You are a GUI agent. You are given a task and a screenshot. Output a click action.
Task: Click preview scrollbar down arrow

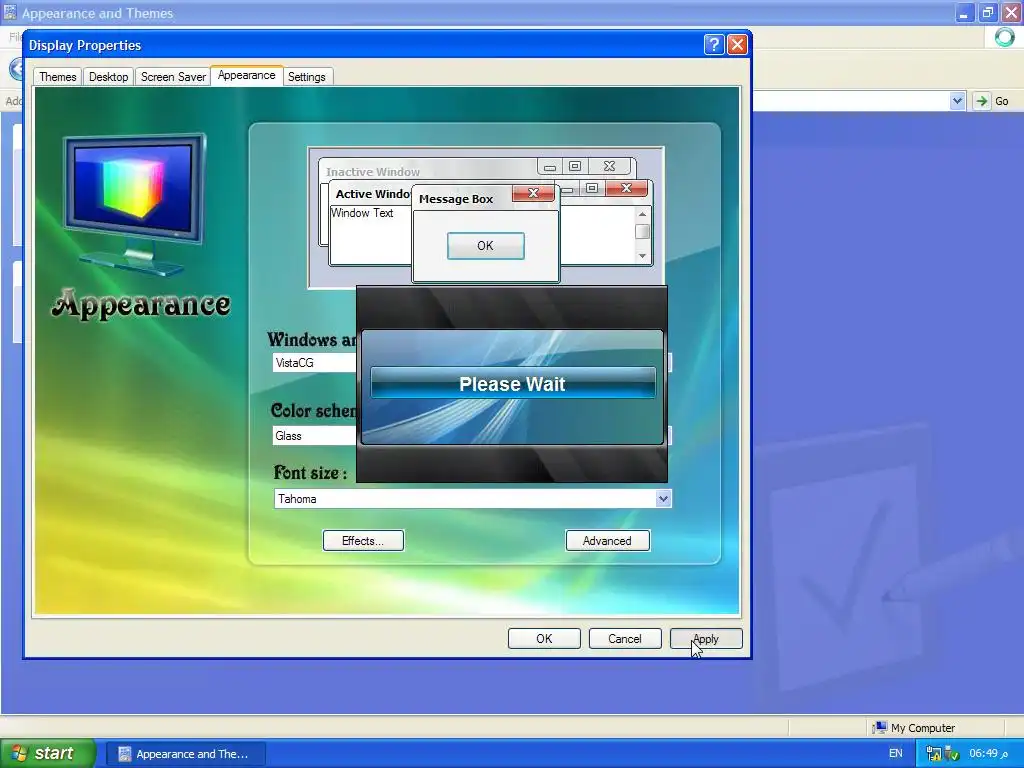click(643, 256)
